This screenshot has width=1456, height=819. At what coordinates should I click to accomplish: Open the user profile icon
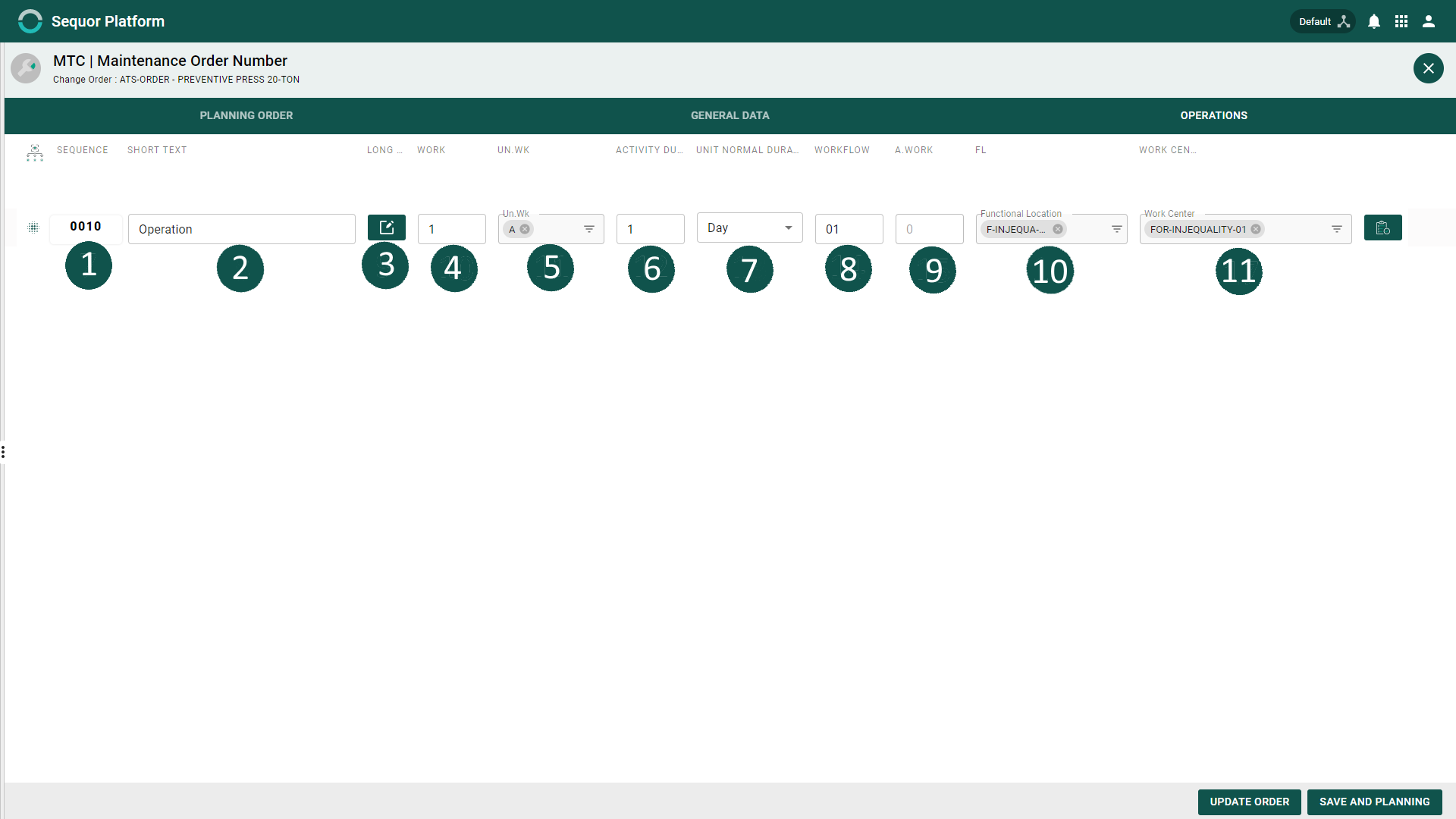pyautogui.click(x=1429, y=21)
